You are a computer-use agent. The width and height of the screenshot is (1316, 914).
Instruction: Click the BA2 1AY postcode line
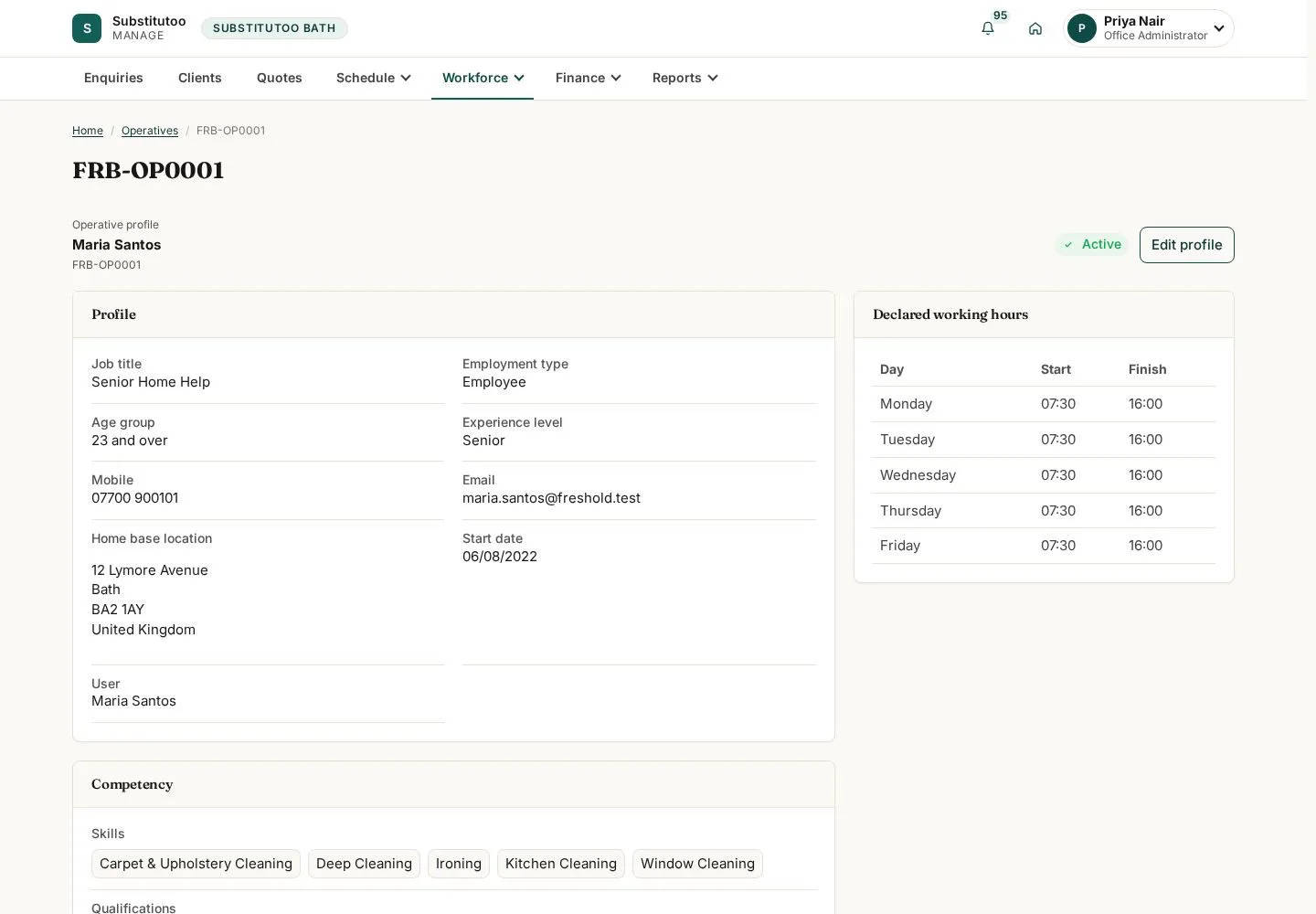point(118,610)
